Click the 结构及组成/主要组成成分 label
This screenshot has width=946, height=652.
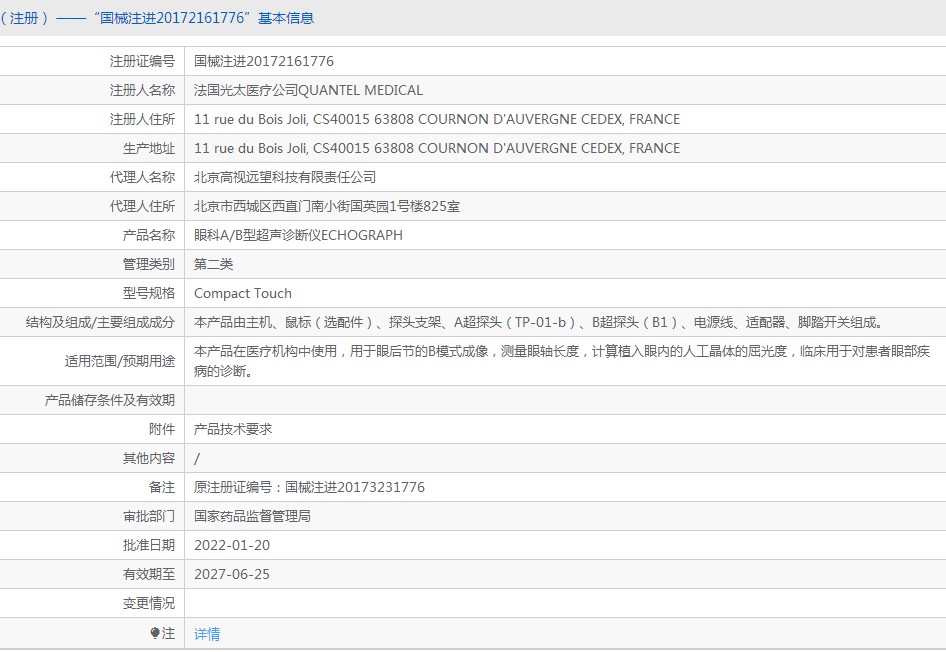[x=100, y=323]
